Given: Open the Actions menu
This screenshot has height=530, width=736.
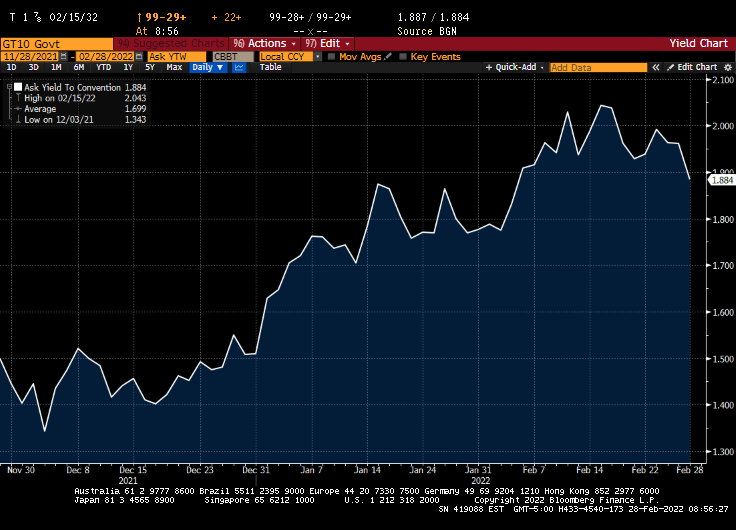Looking at the screenshot, I should (x=265, y=44).
